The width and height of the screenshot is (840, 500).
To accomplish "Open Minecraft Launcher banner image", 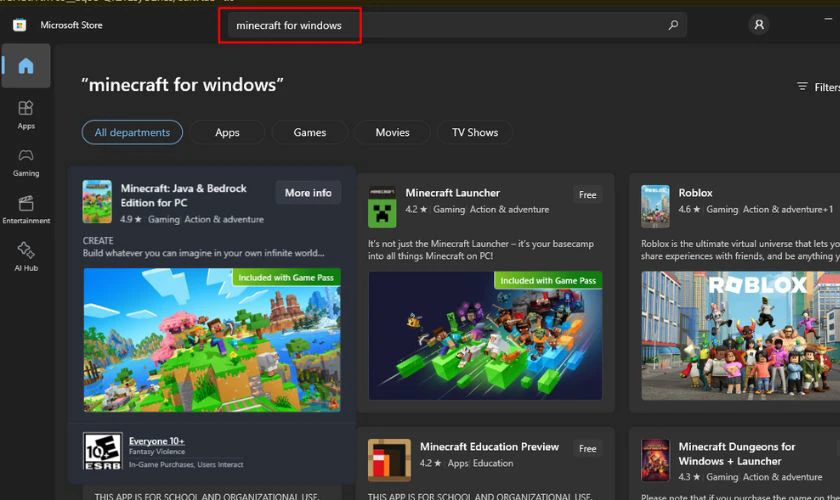I will point(485,335).
